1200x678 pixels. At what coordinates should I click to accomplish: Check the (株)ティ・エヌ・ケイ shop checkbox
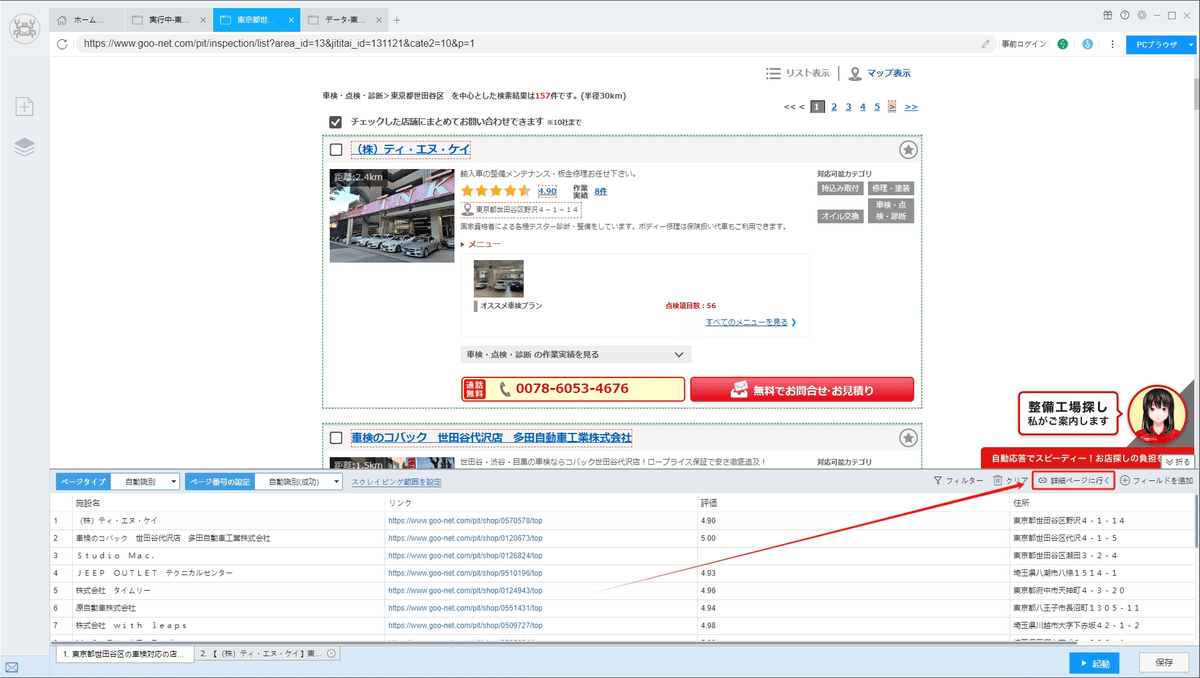(x=336, y=150)
